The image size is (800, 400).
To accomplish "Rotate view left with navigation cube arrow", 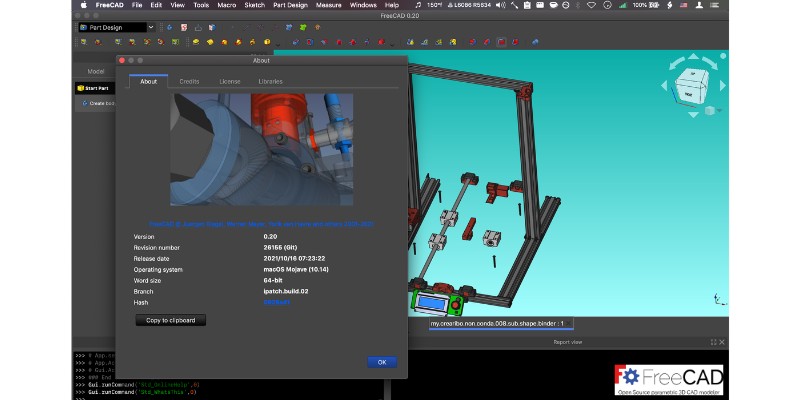I will click(664, 86).
